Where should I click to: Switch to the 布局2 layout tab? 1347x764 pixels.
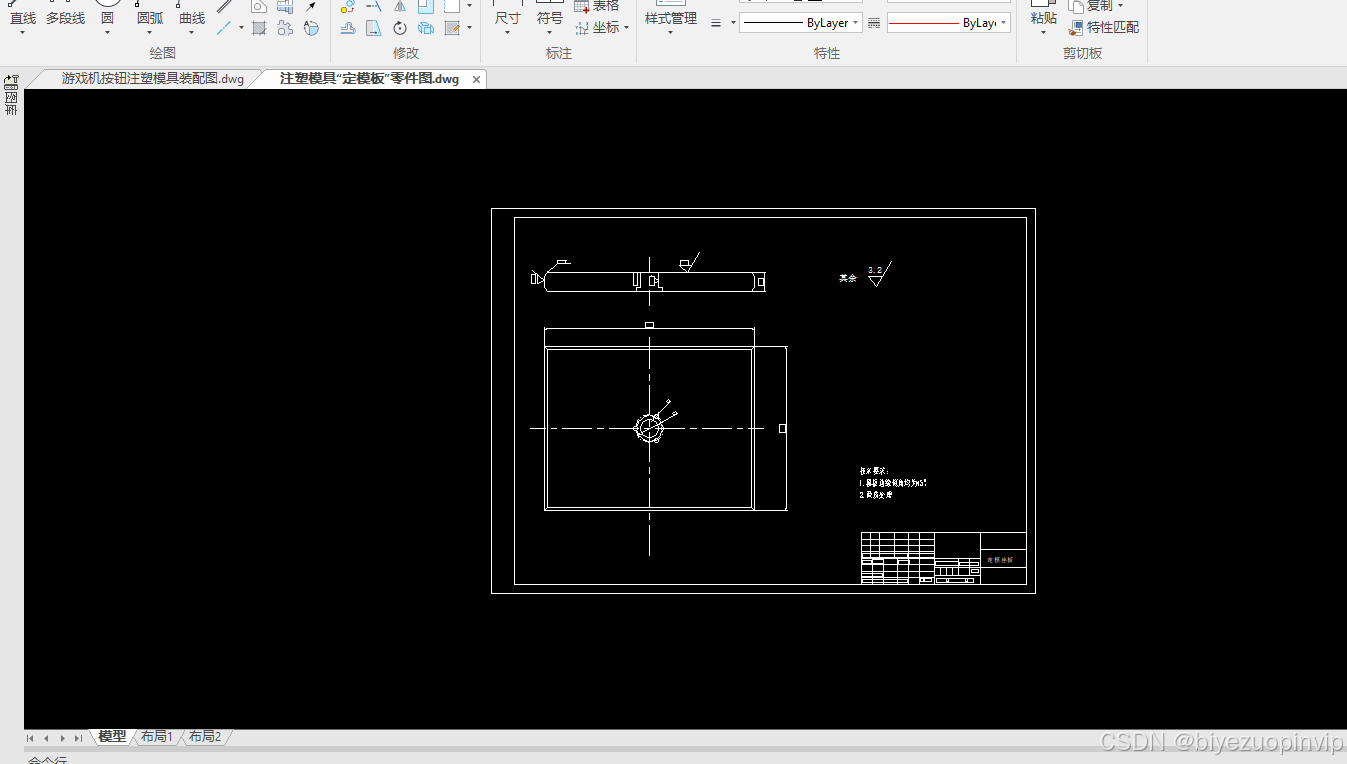(204, 737)
